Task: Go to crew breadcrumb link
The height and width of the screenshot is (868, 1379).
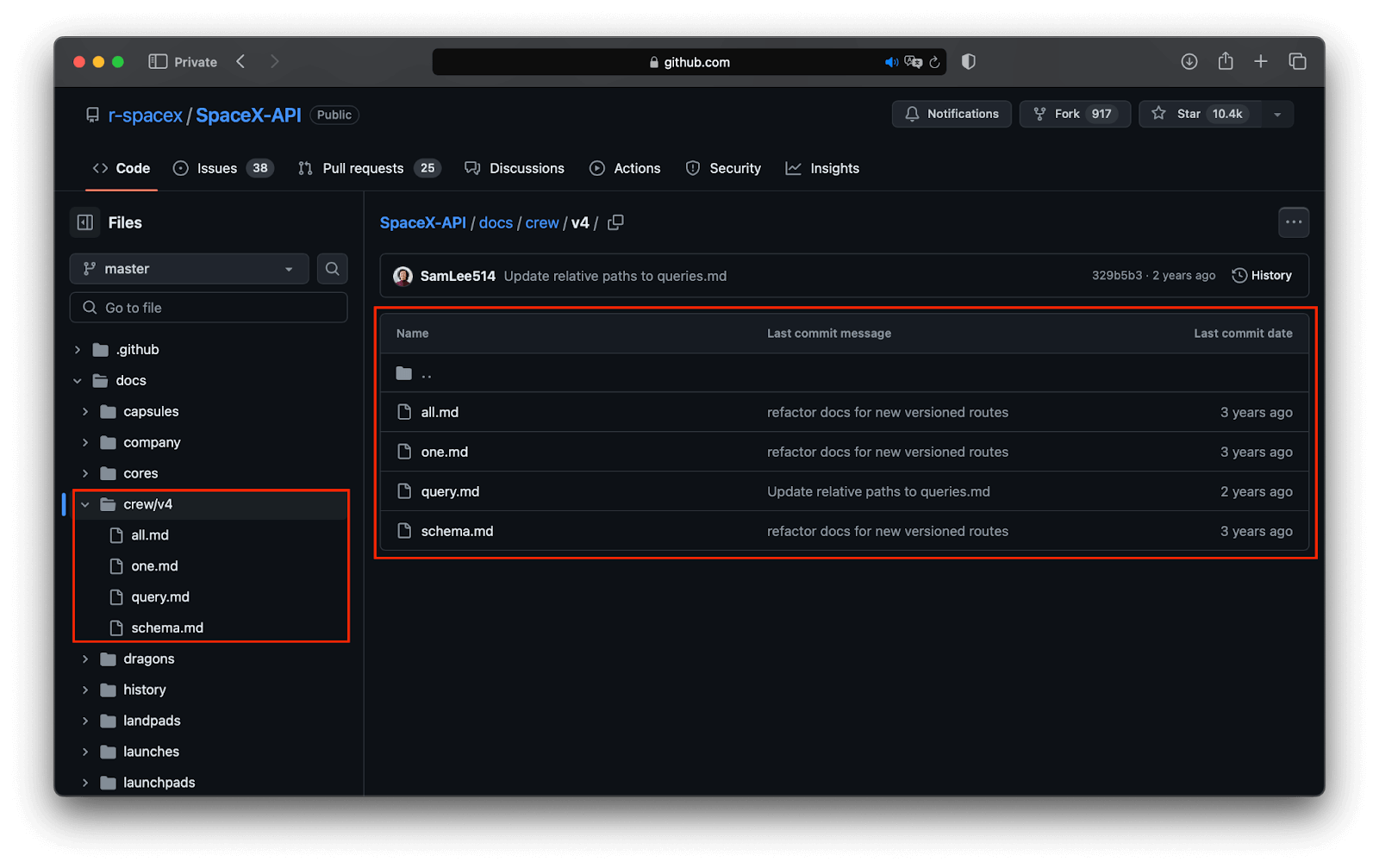Action: pyautogui.click(x=542, y=223)
